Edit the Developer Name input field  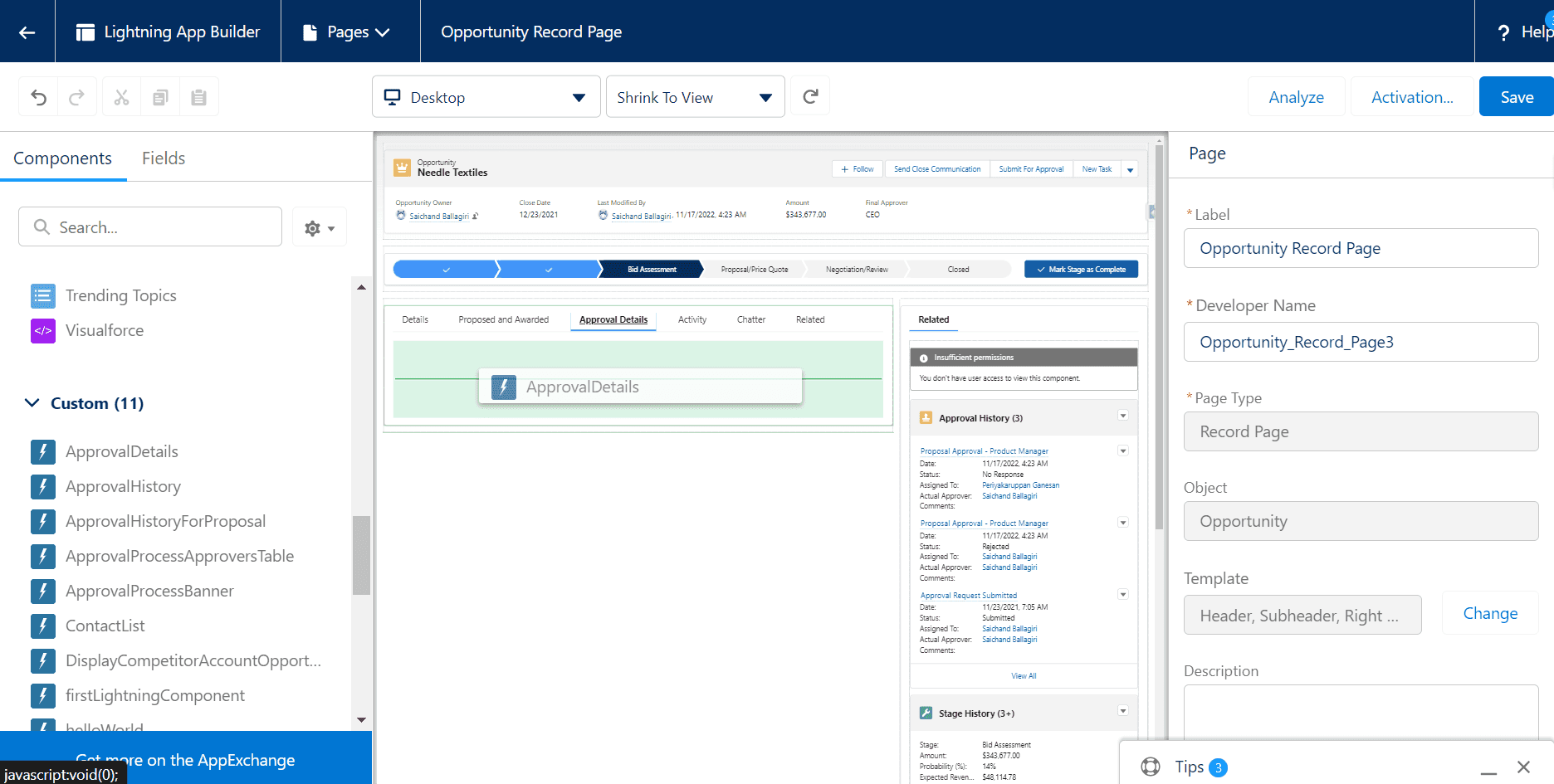(1361, 342)
